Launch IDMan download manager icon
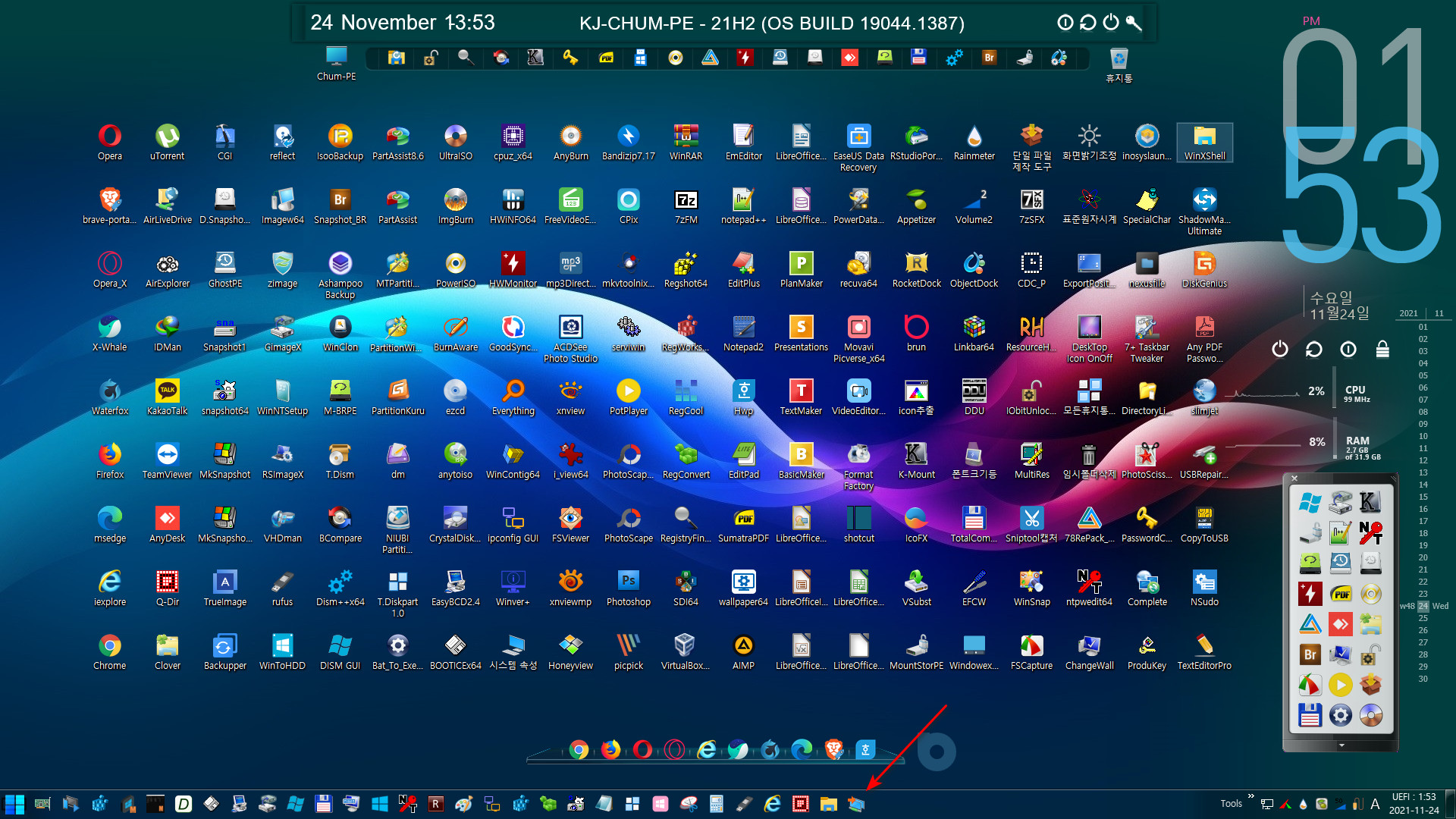 tap(167, 334)
